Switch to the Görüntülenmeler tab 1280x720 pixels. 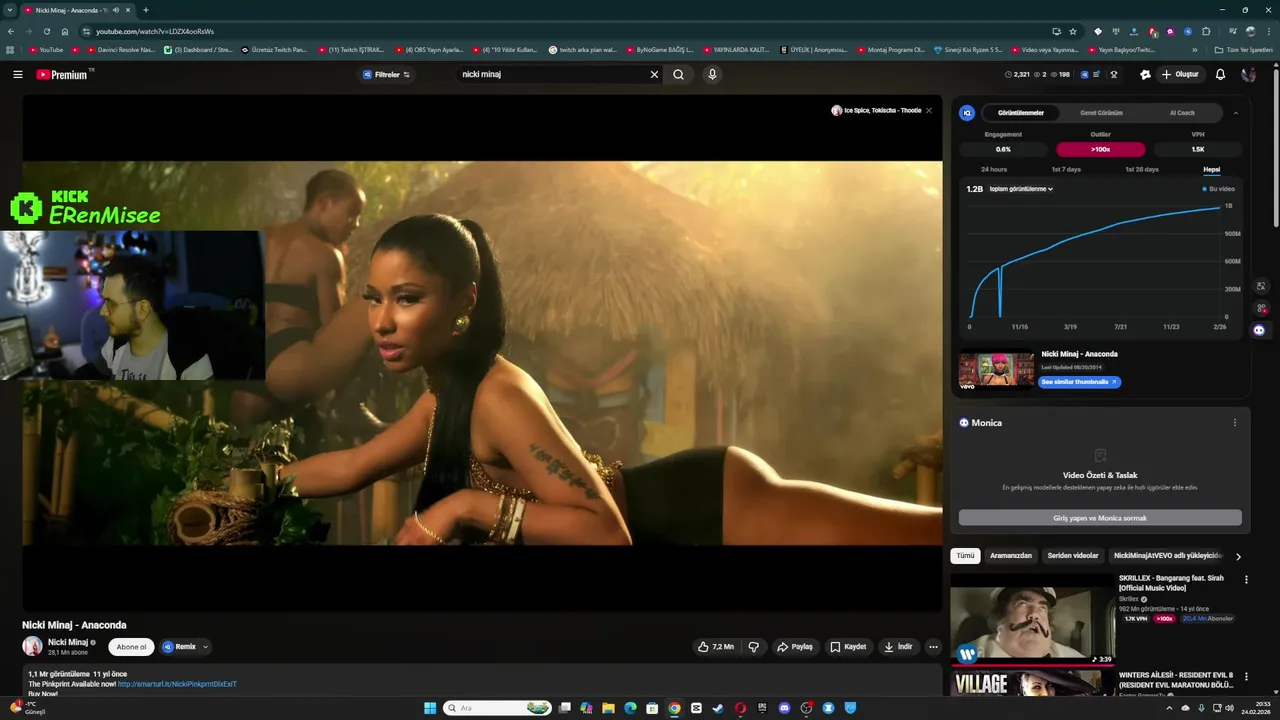pos(1021,113)
